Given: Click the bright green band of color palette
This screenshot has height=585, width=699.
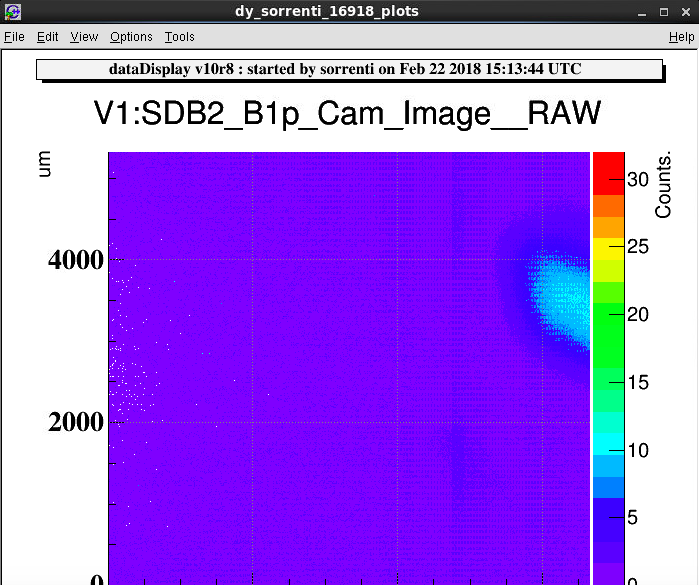Looking at the screenshot, I should (609, 335).
